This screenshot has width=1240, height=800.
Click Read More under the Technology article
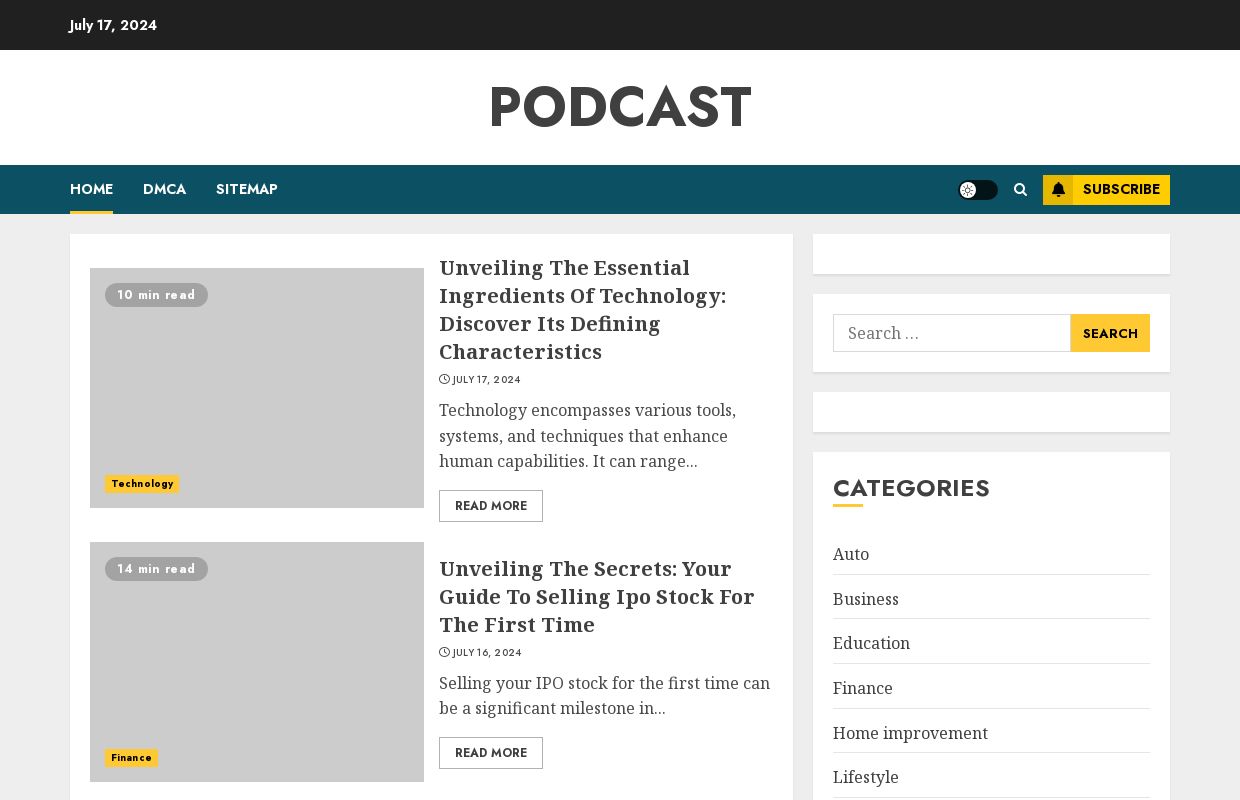pyautogui.click(x=491, y=506)
